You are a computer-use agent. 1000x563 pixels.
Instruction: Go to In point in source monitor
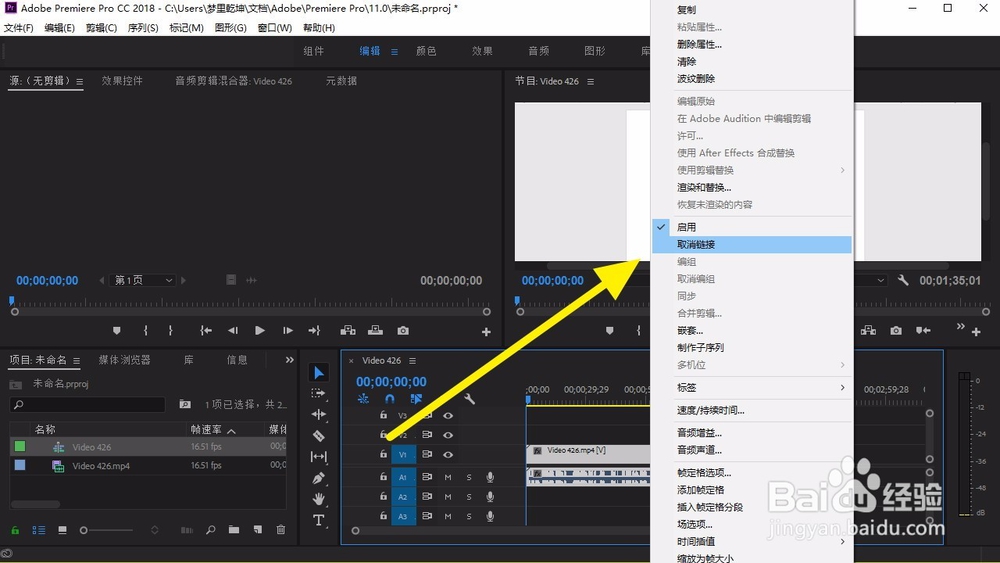205,330
